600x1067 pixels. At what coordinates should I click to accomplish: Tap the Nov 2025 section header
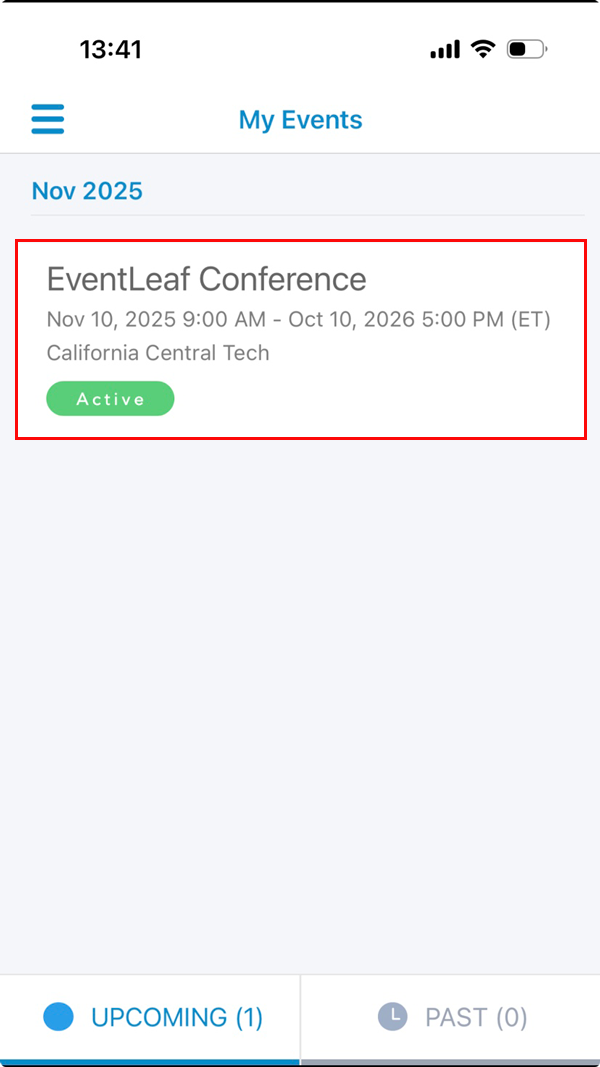(x=88, y=190)
